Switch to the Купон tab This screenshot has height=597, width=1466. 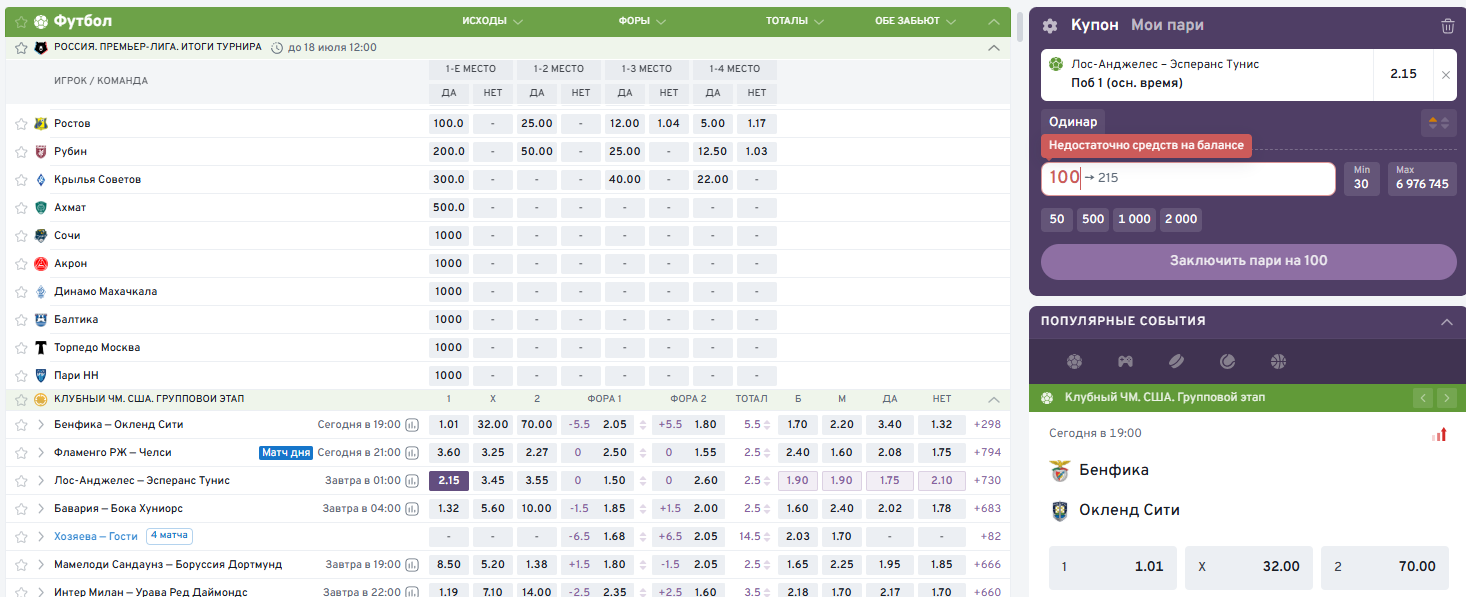point(1095,26)
